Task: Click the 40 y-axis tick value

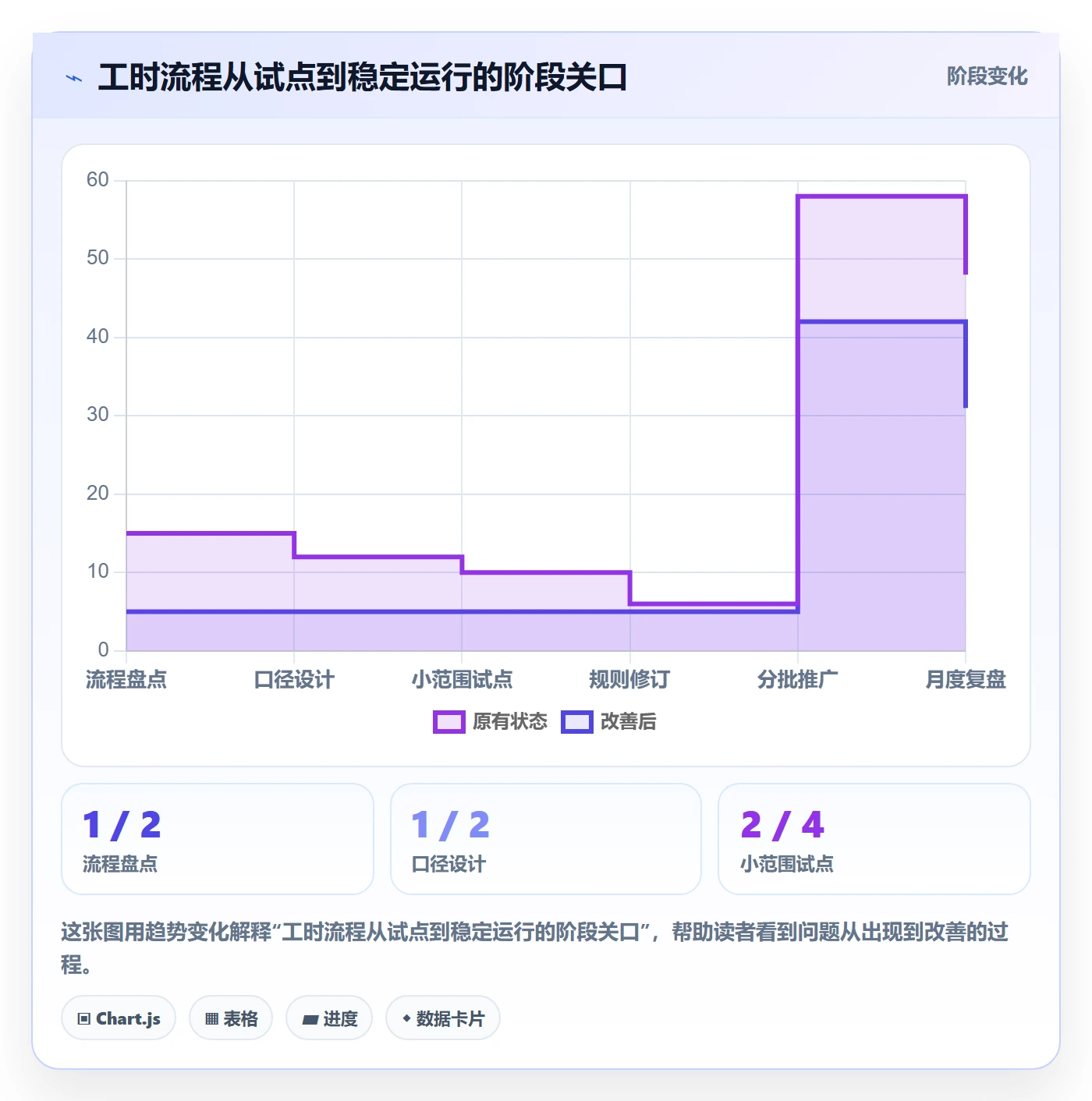Action: (x=97, y=337)
